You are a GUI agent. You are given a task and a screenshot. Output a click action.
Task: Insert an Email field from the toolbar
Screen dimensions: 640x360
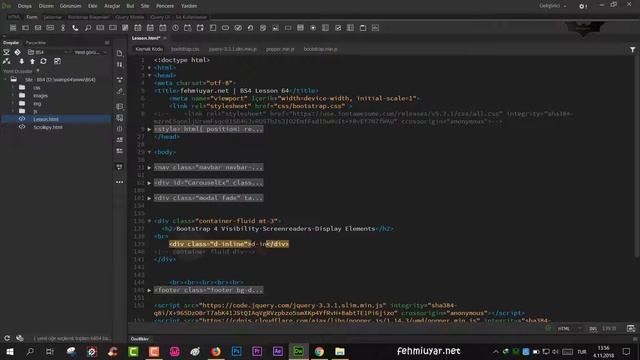(38, 28)
